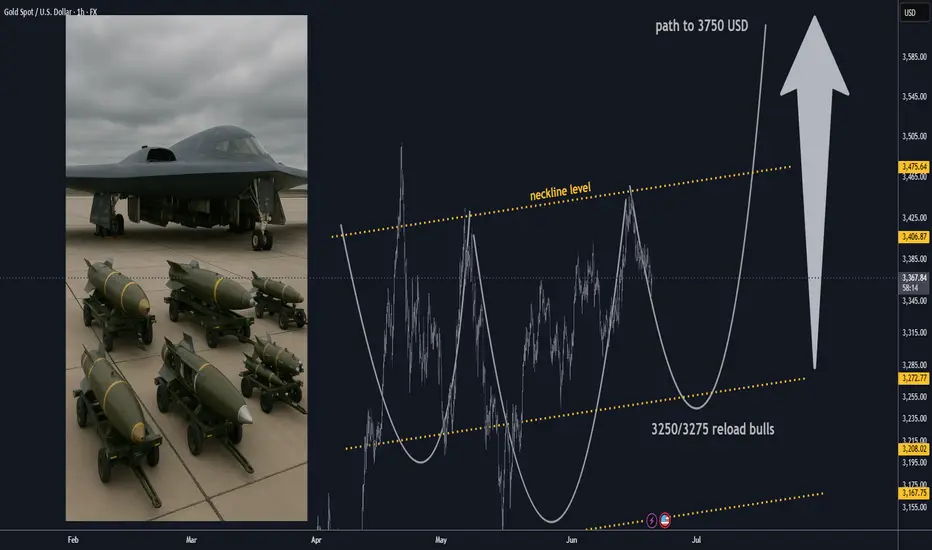
Task: Click the Apr date marker on time axis
Action: [x=316, y=540]
